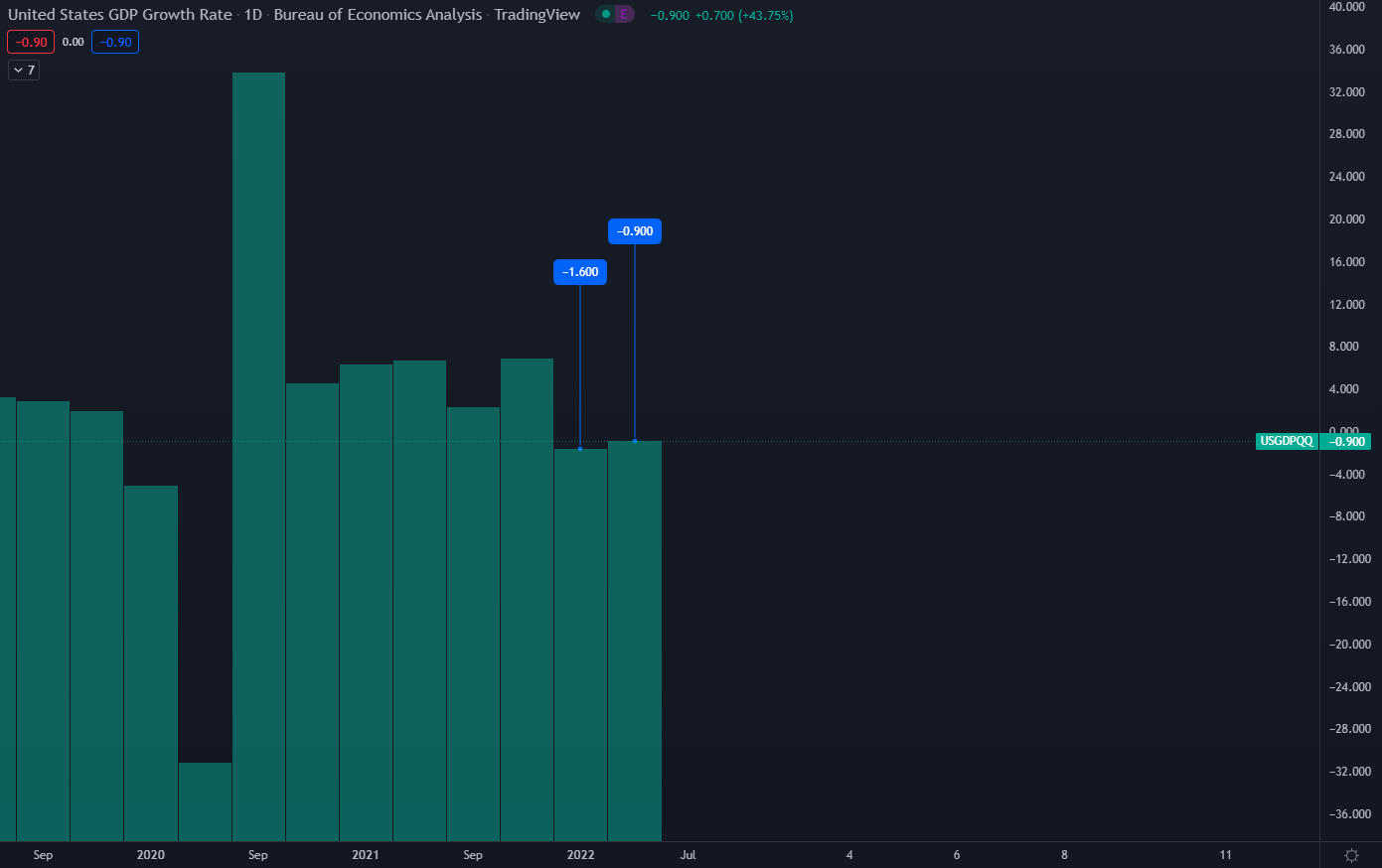Viewport: 1382px width, 868px height.
Task: Click the blue -0.900 data callout label
Action: [635, 231]
